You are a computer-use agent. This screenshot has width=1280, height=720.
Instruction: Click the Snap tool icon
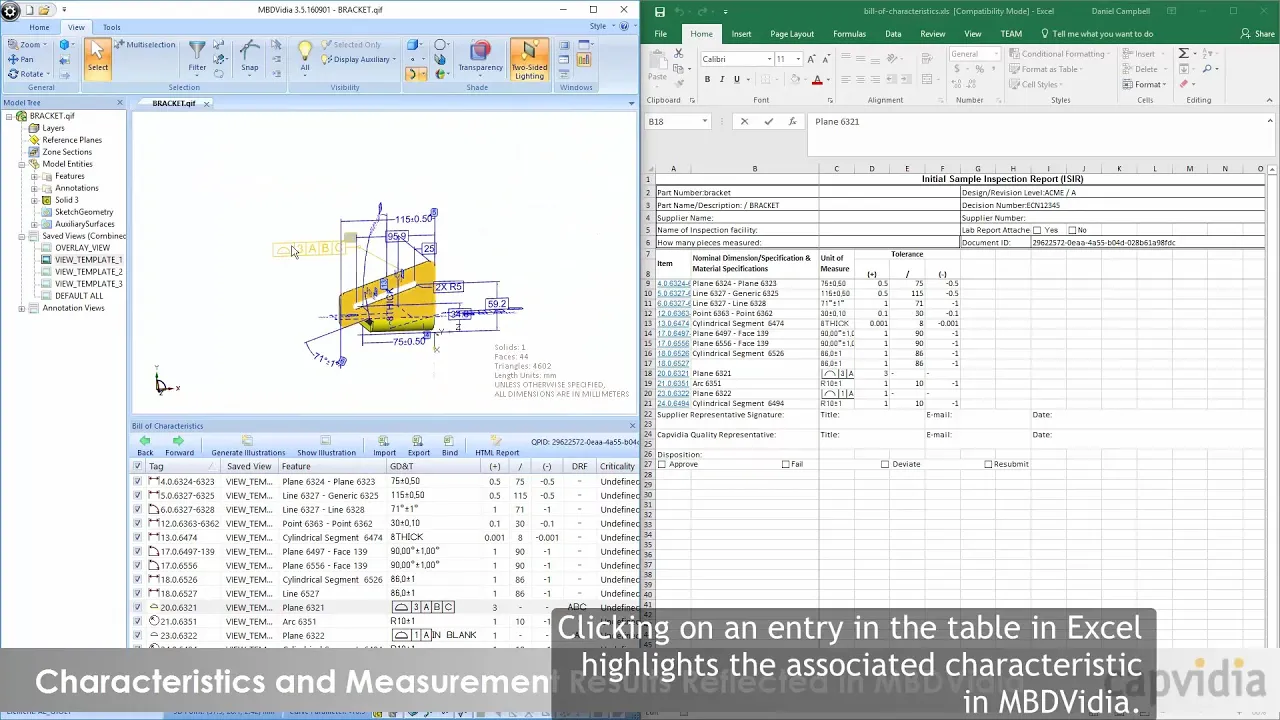point(250,56)
